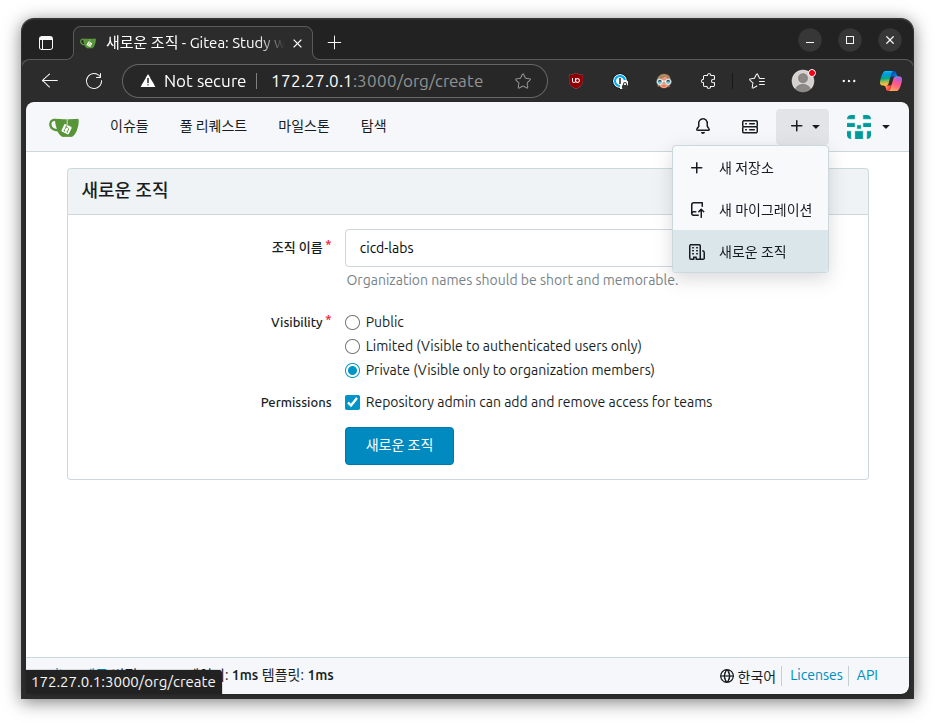The width and height of the screenshot is (935, 723).
Task: Open Gitea home via teacup logo
Action: (64, 126)
